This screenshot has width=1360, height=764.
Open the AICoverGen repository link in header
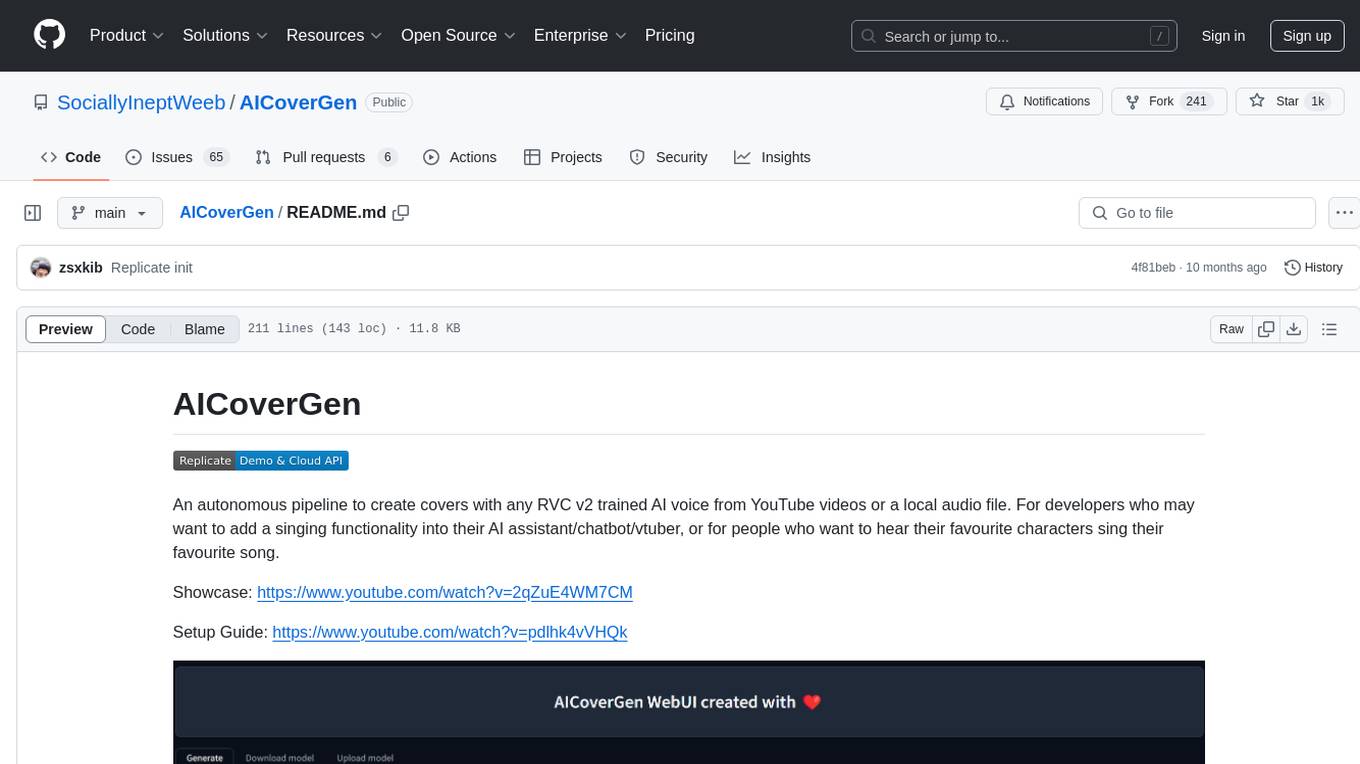point(298,102)
